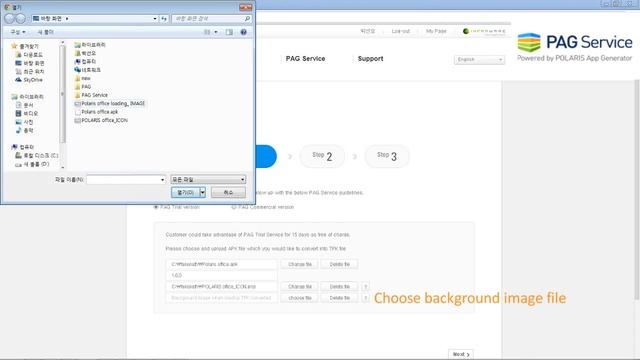This screenshot has height=360, width=640.
Task: Click in the 파일 이름 file name field
Action: [x=126, y=180]
